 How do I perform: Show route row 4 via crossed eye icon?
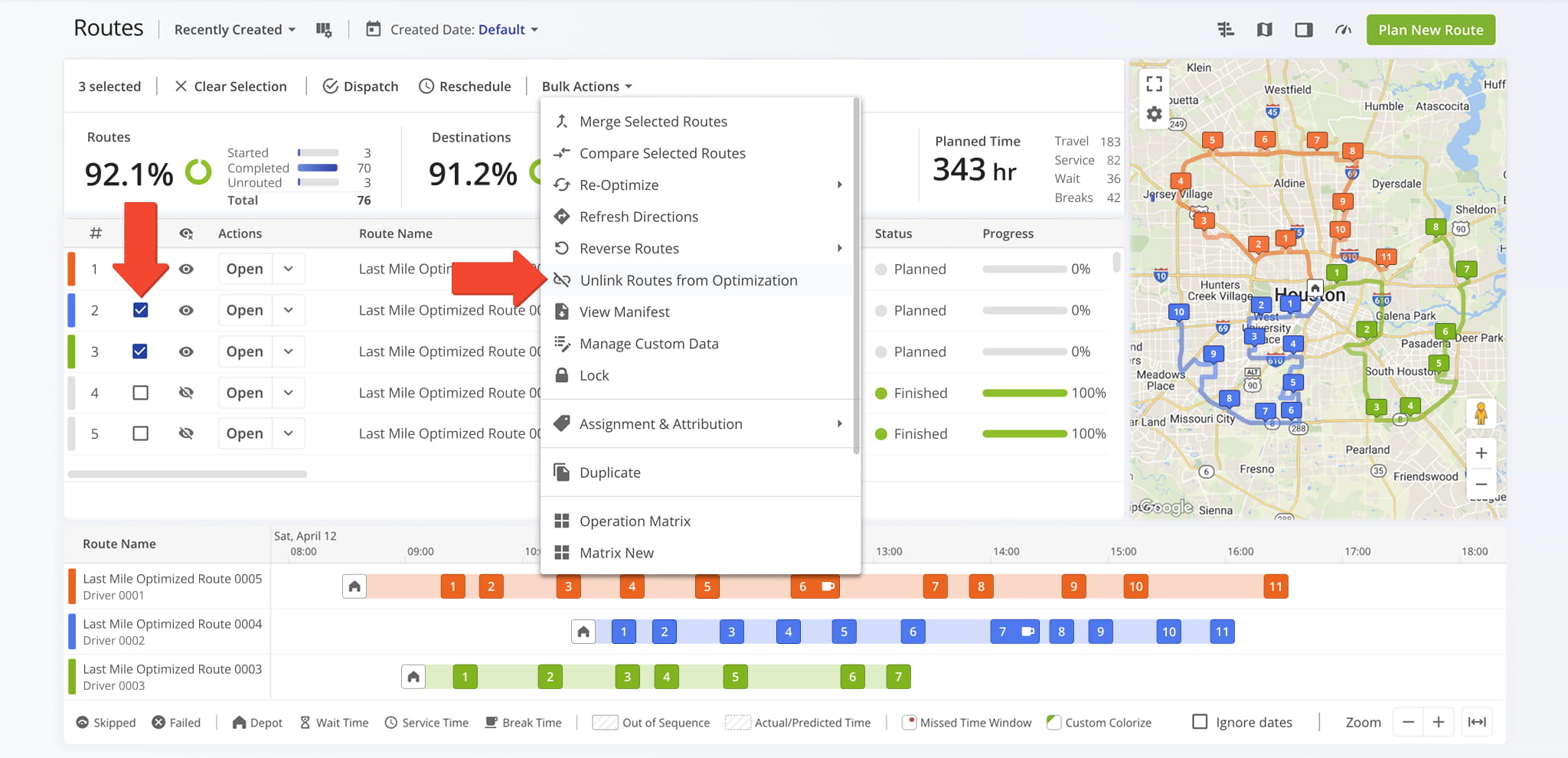186,393
